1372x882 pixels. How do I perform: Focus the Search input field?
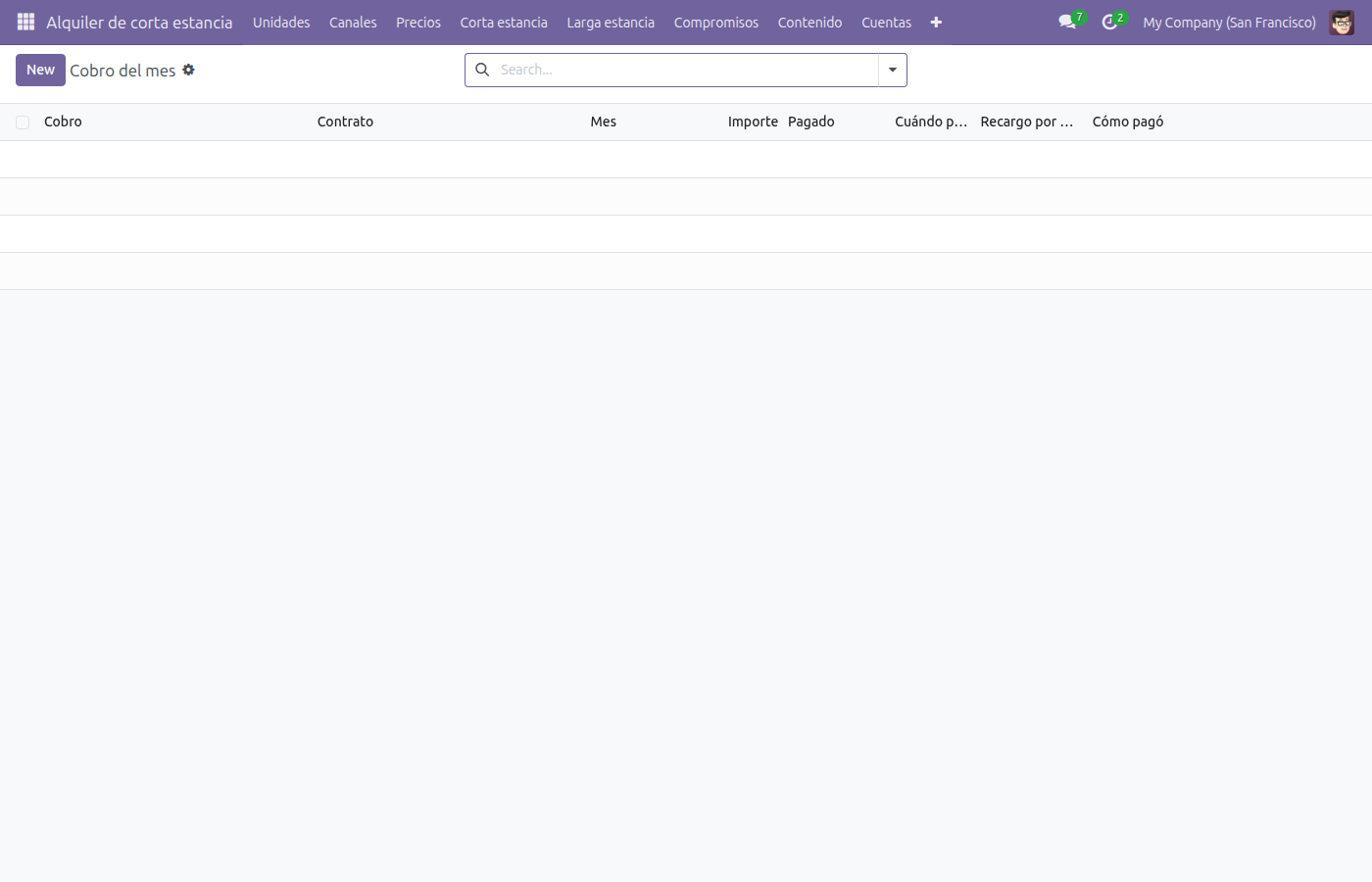(686, 70)
